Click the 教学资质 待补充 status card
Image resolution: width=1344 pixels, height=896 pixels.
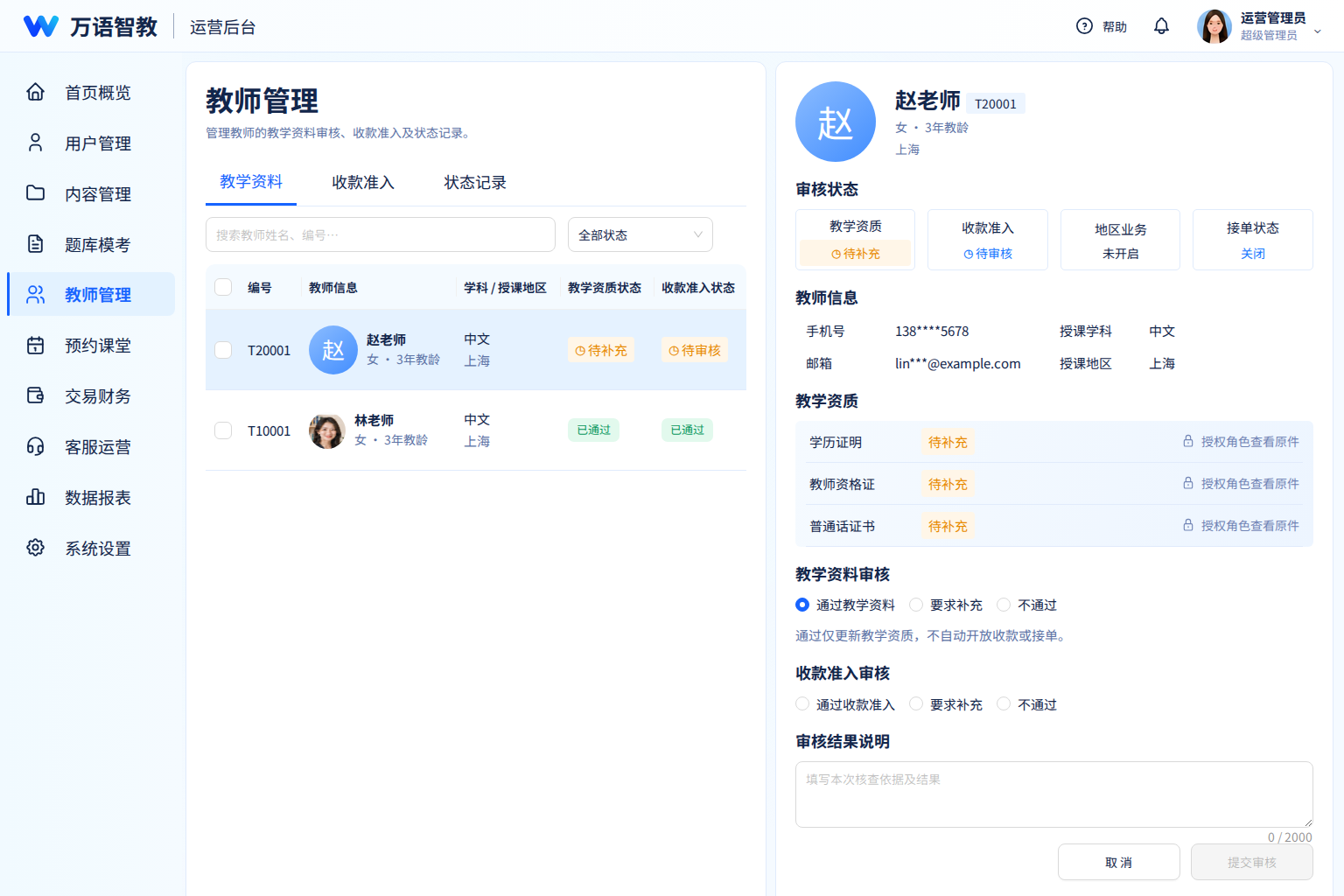click(856, 240)
